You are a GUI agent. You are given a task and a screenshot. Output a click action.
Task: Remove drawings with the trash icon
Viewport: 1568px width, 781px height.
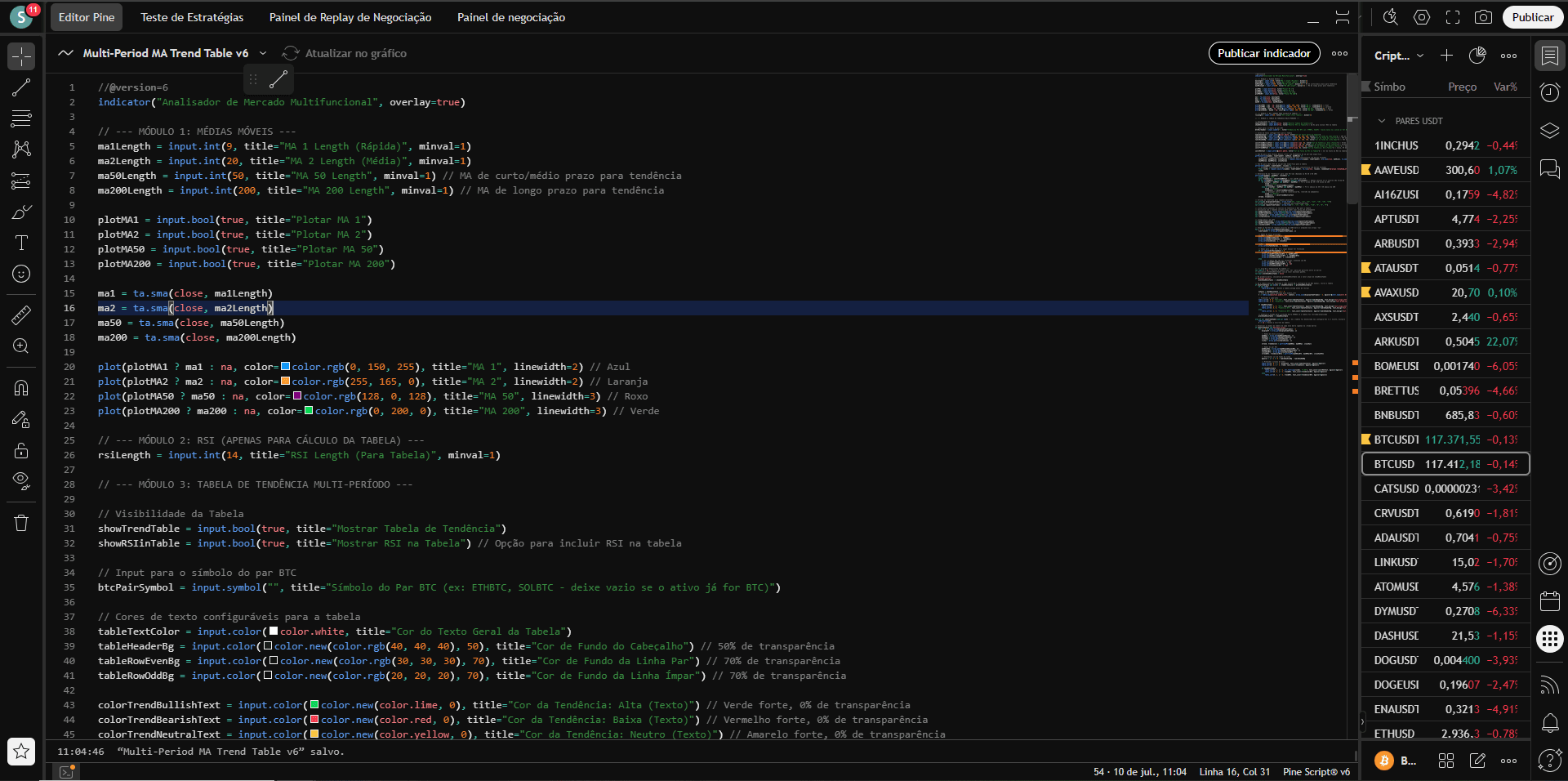(21, 523)
